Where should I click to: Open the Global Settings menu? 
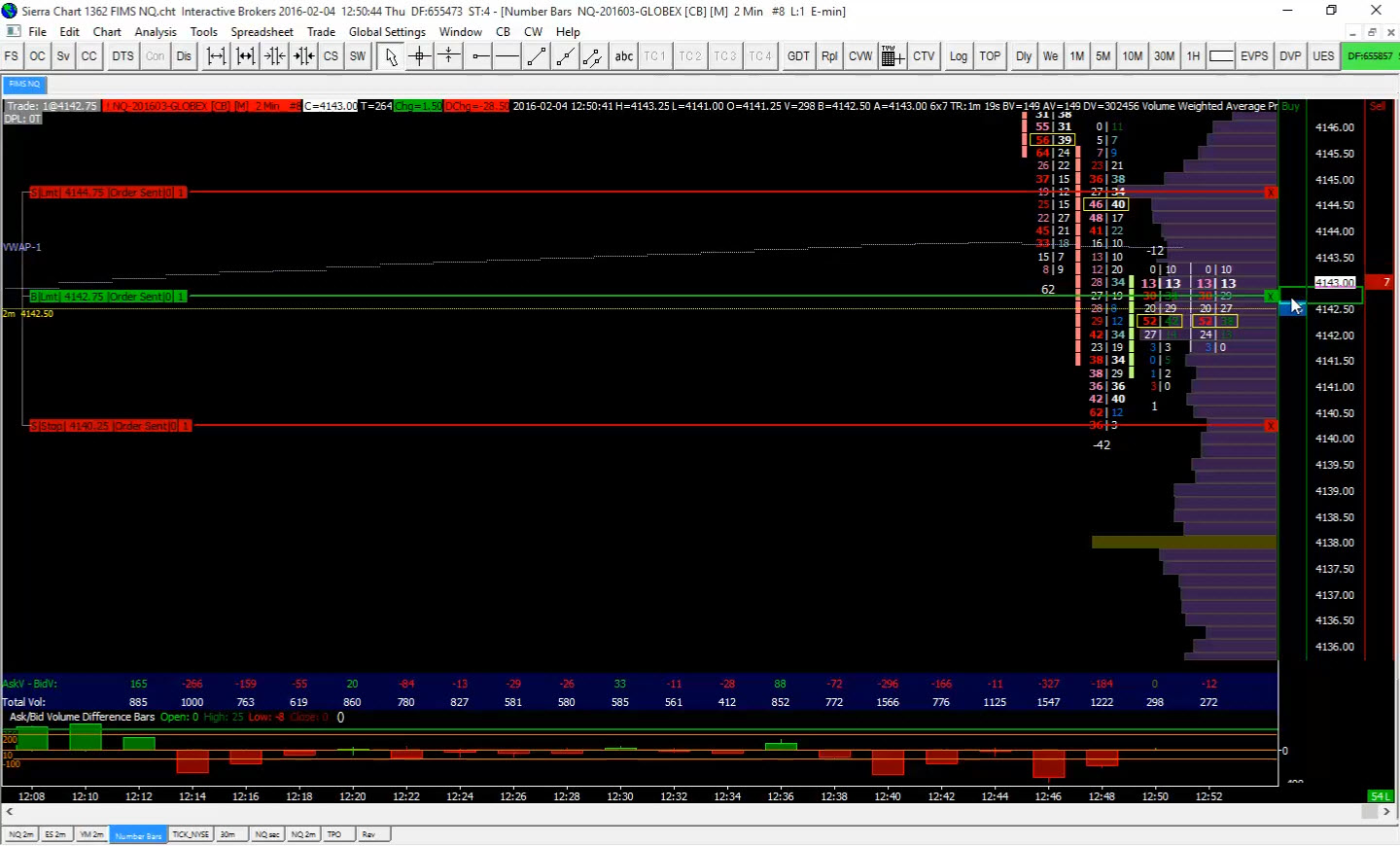387,31
